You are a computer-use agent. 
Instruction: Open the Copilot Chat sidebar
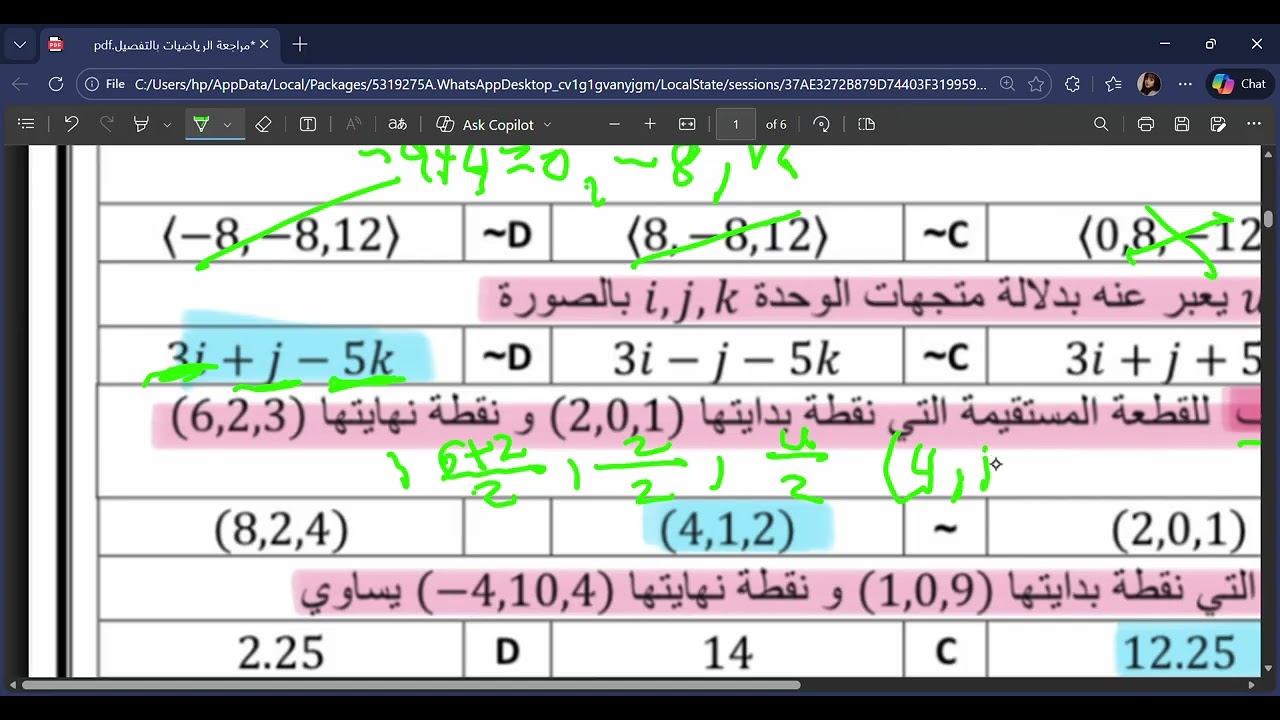[x=1240, y=84]
